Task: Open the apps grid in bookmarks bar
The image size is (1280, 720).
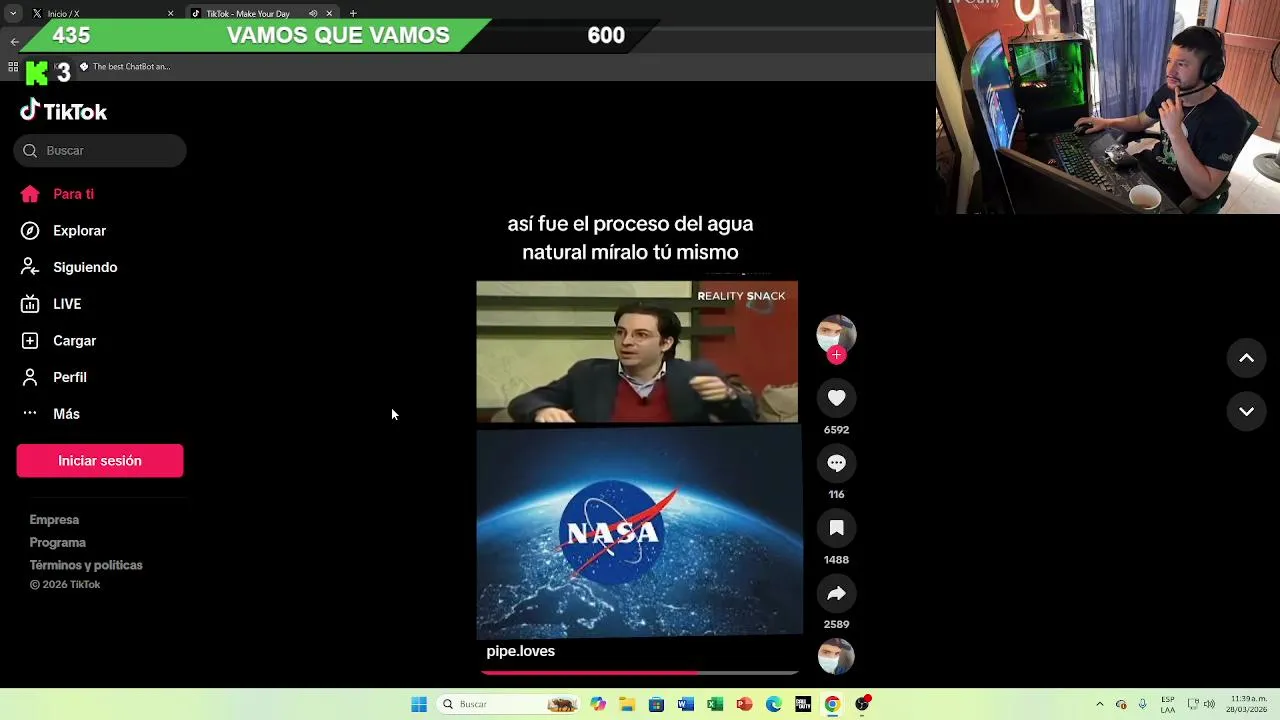Action: 13,67
